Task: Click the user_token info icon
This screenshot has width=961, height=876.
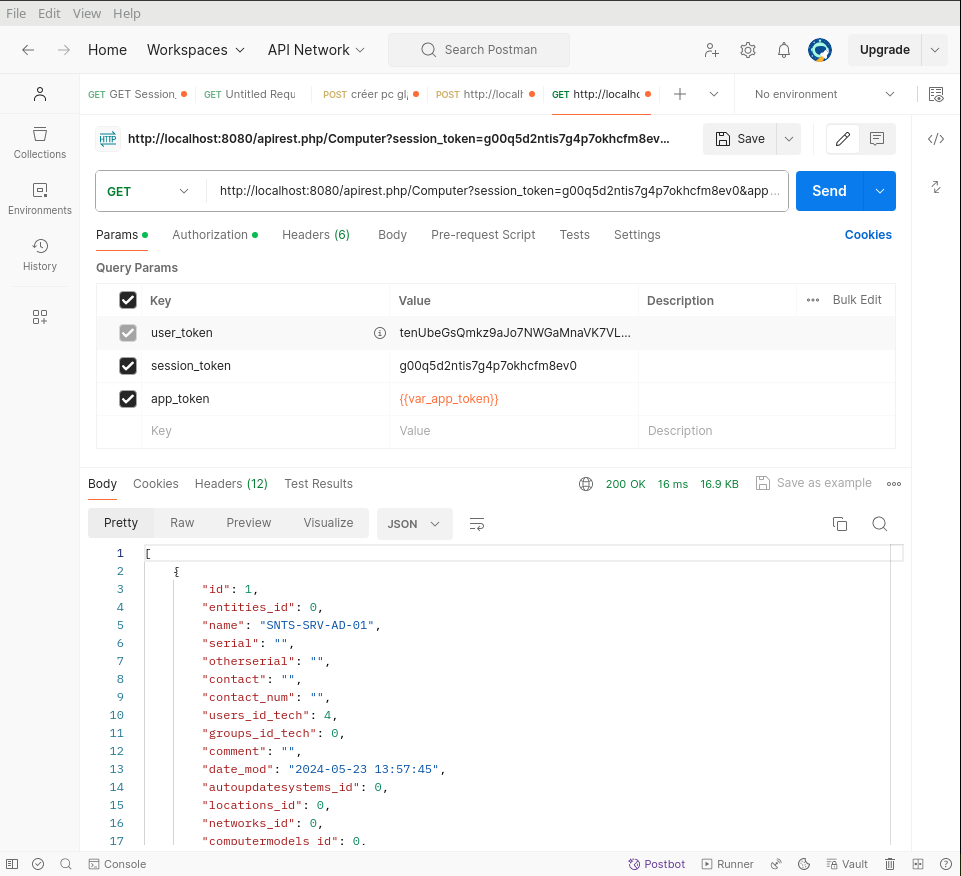Action: coord(380,333)
